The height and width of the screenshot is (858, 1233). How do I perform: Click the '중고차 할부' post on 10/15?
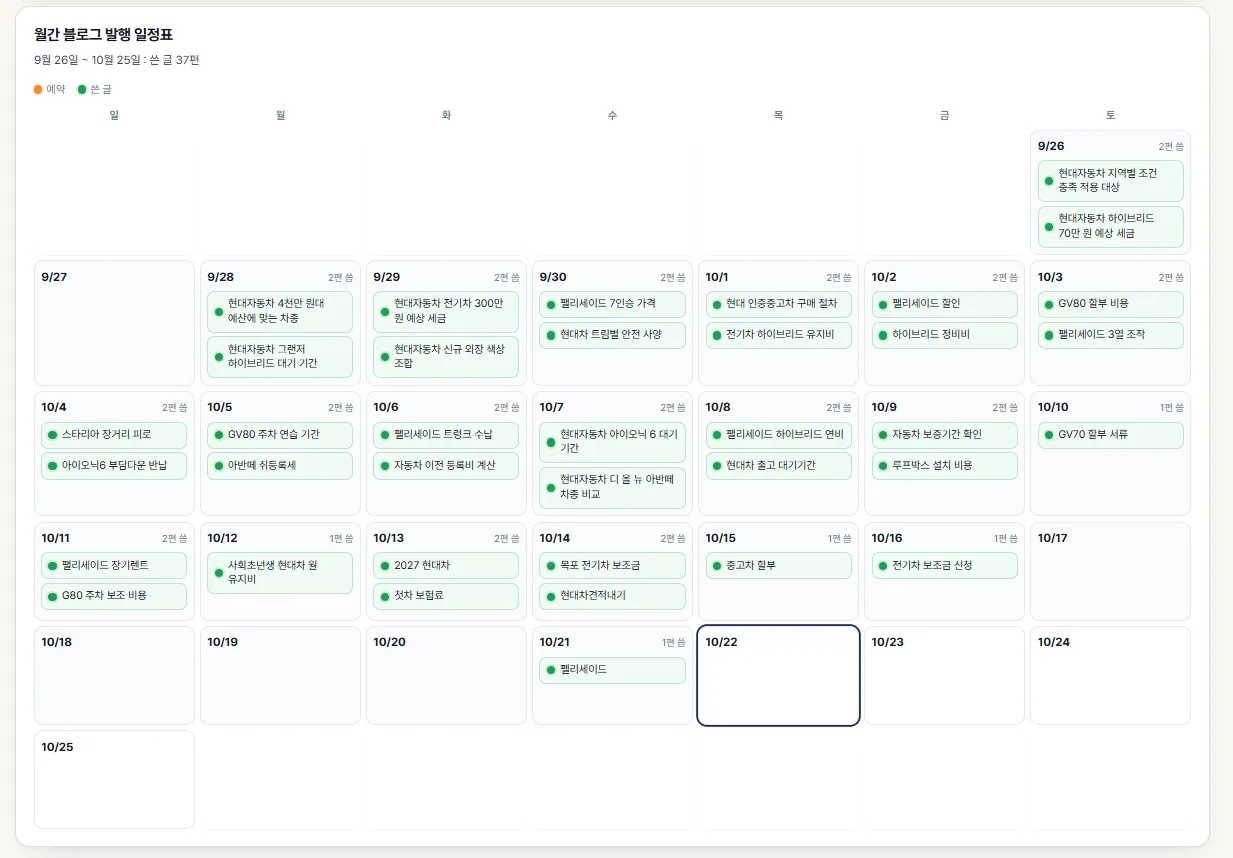coord(778,566)
